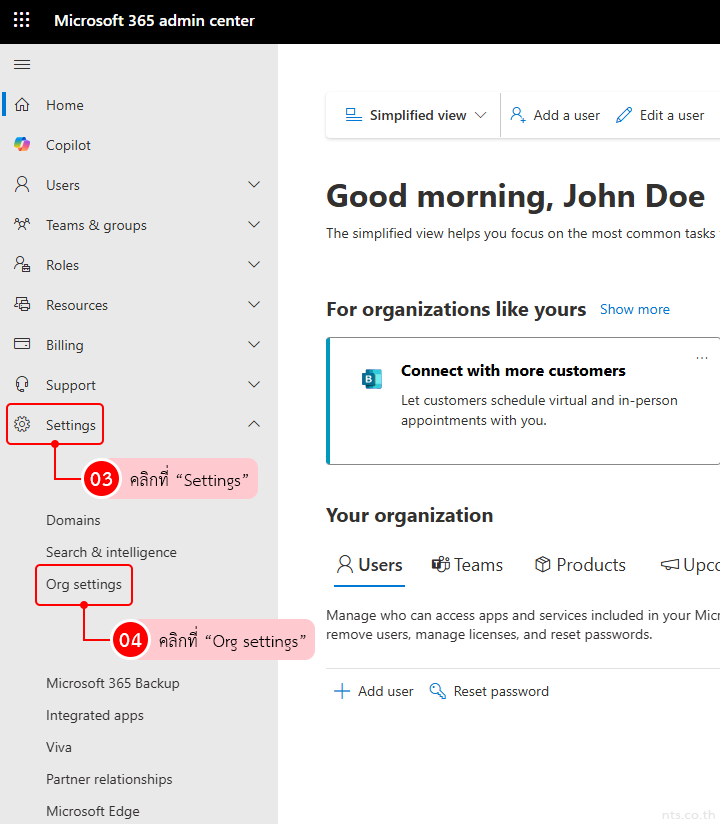
Task: Open Integrated apps under Settings
Action: coord(95,715)
